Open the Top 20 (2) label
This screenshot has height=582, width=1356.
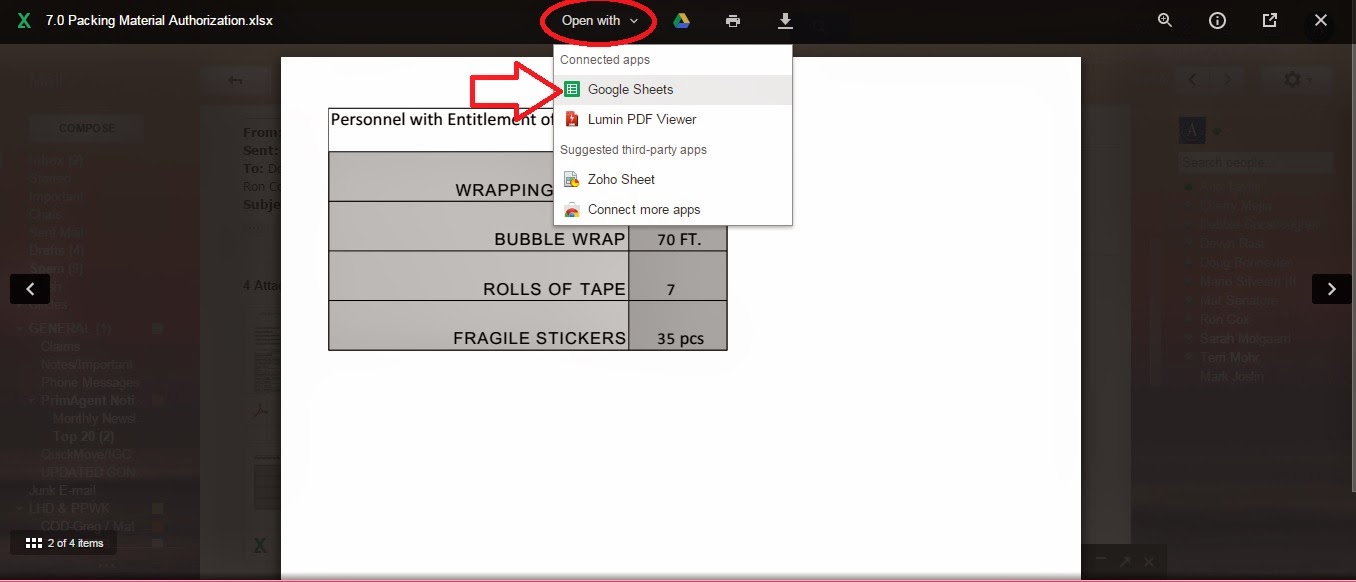coord(83,437)
